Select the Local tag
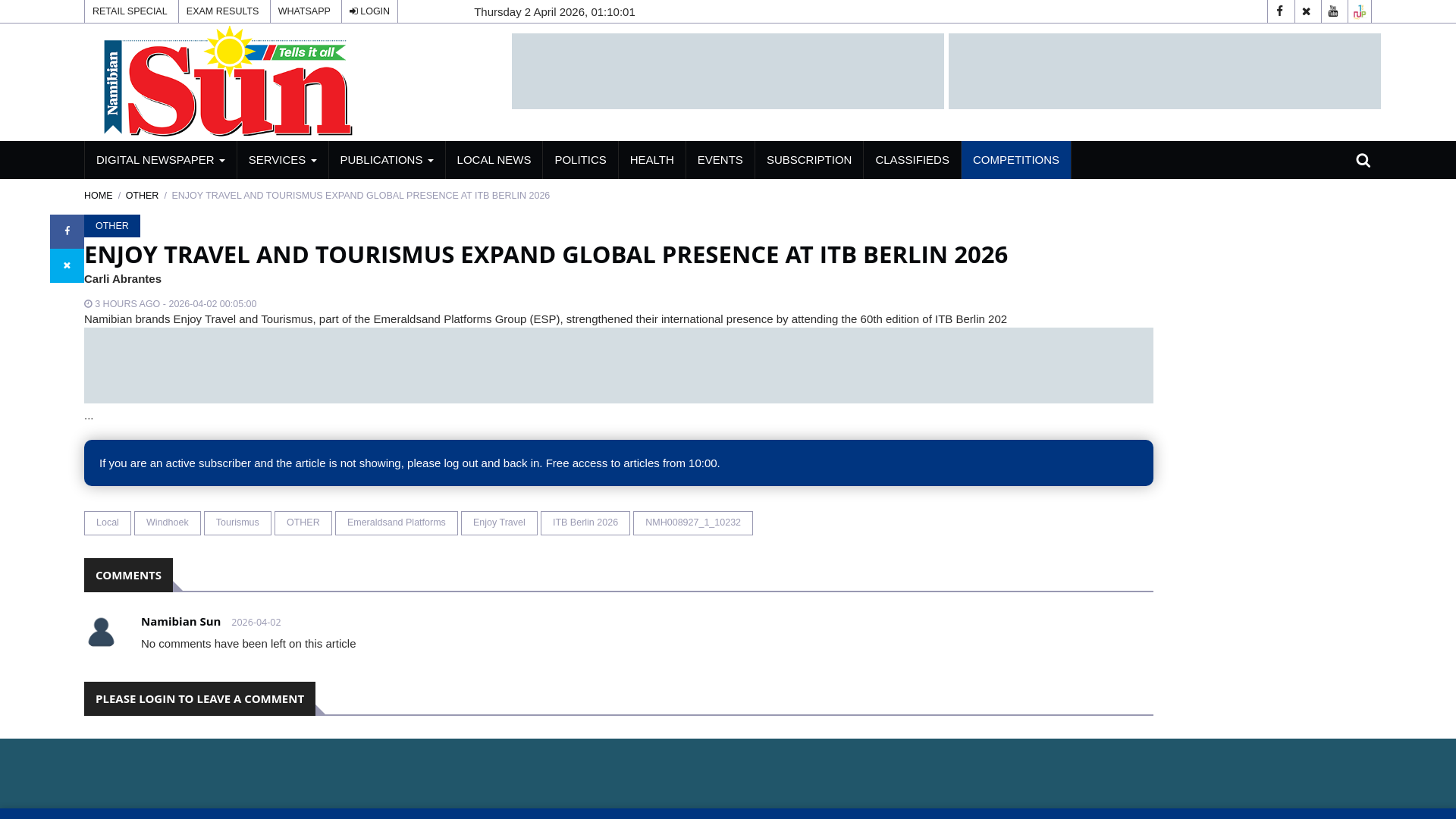Image resolution: width=1456 pixels, height=819 pixels. [x=108, y=523]
